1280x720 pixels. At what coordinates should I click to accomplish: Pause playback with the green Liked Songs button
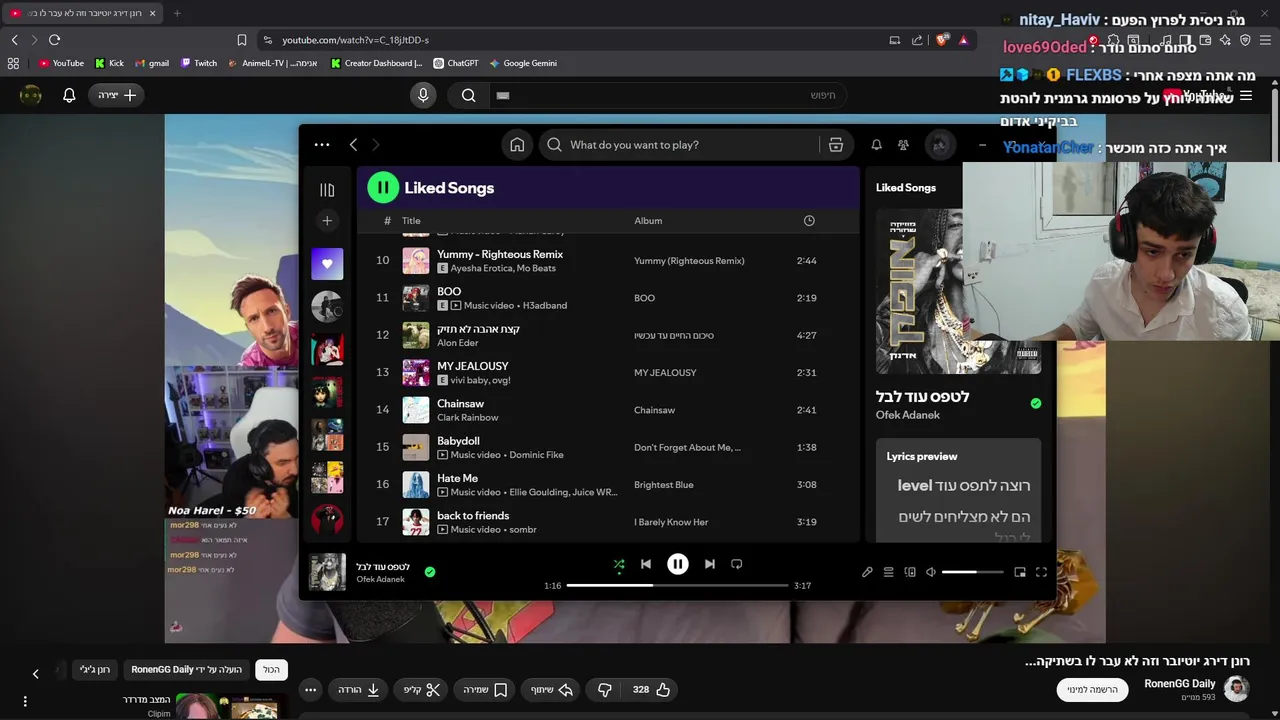tap(383, 187)
